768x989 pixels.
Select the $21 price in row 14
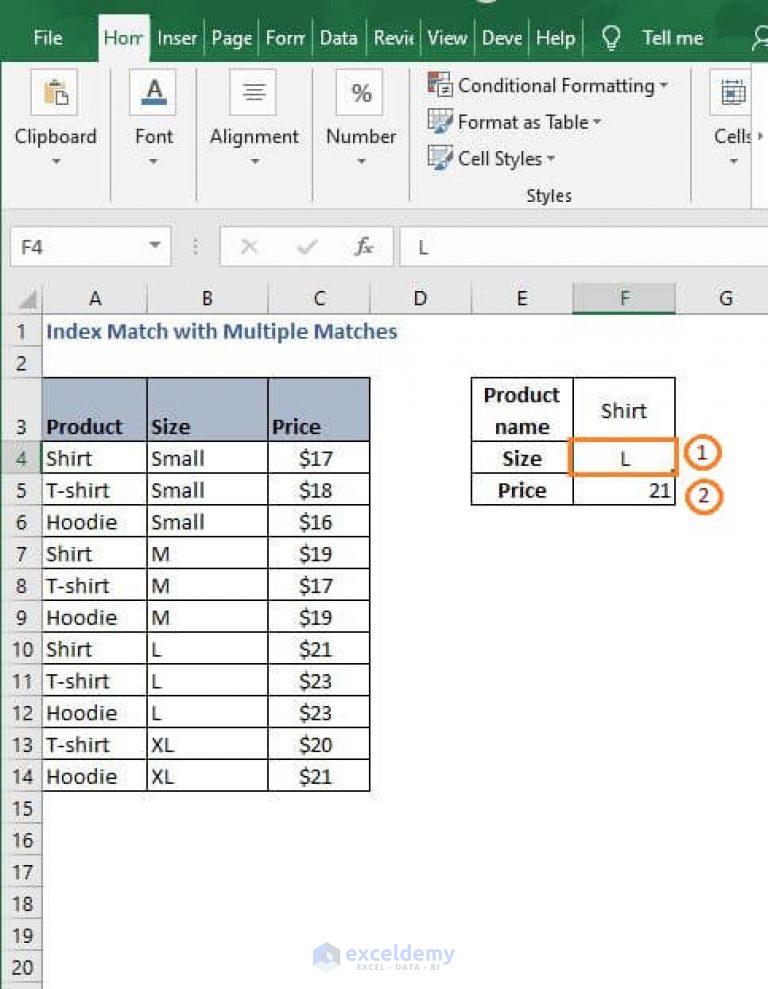pos(319,776)
